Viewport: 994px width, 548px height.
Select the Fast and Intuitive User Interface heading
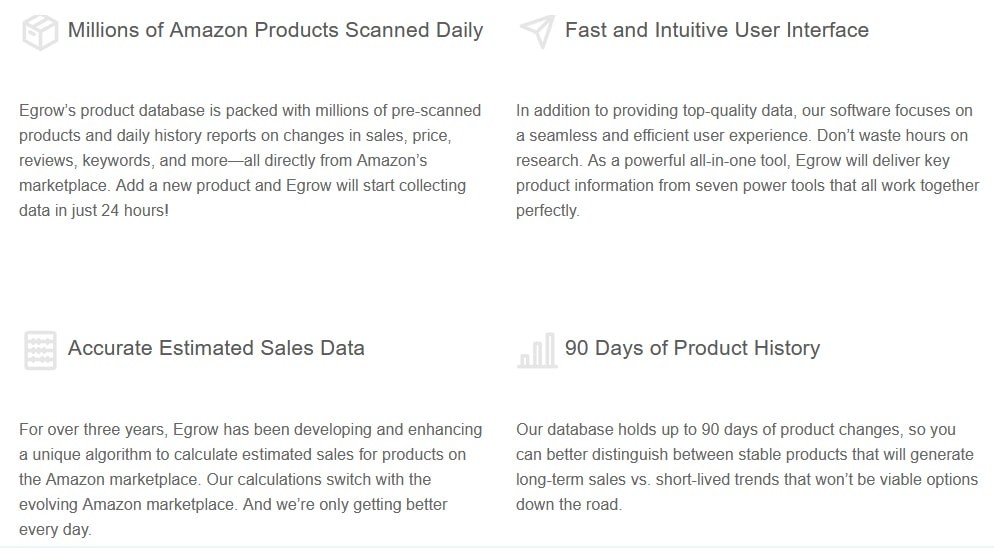[x=716, y=30]
